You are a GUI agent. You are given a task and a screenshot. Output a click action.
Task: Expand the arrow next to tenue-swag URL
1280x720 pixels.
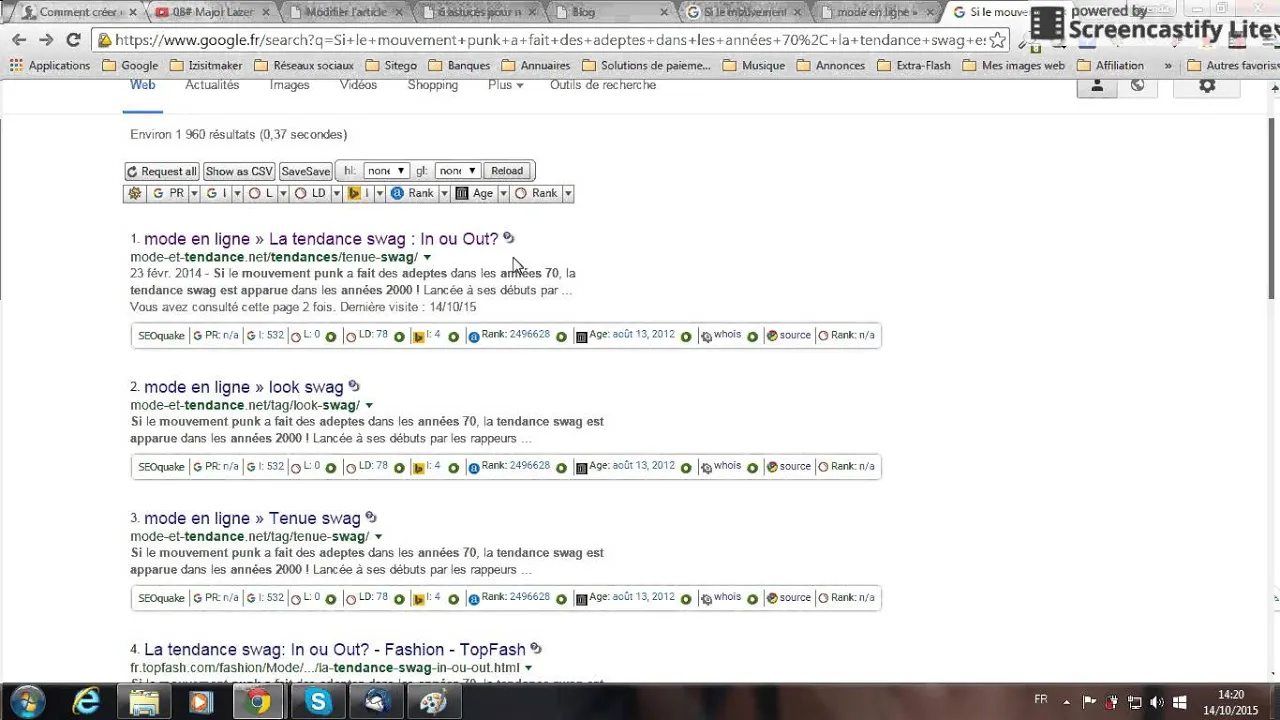click(428, 258)
